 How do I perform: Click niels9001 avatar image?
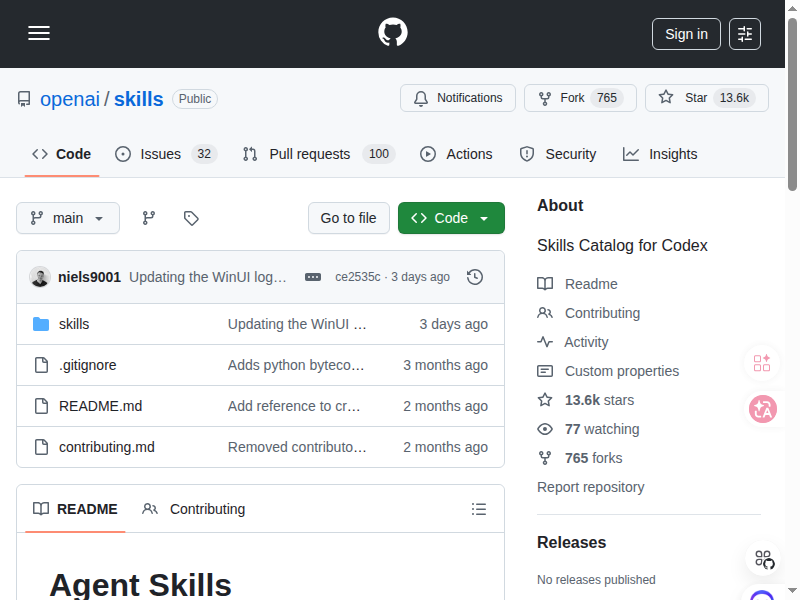coord(40,277)
